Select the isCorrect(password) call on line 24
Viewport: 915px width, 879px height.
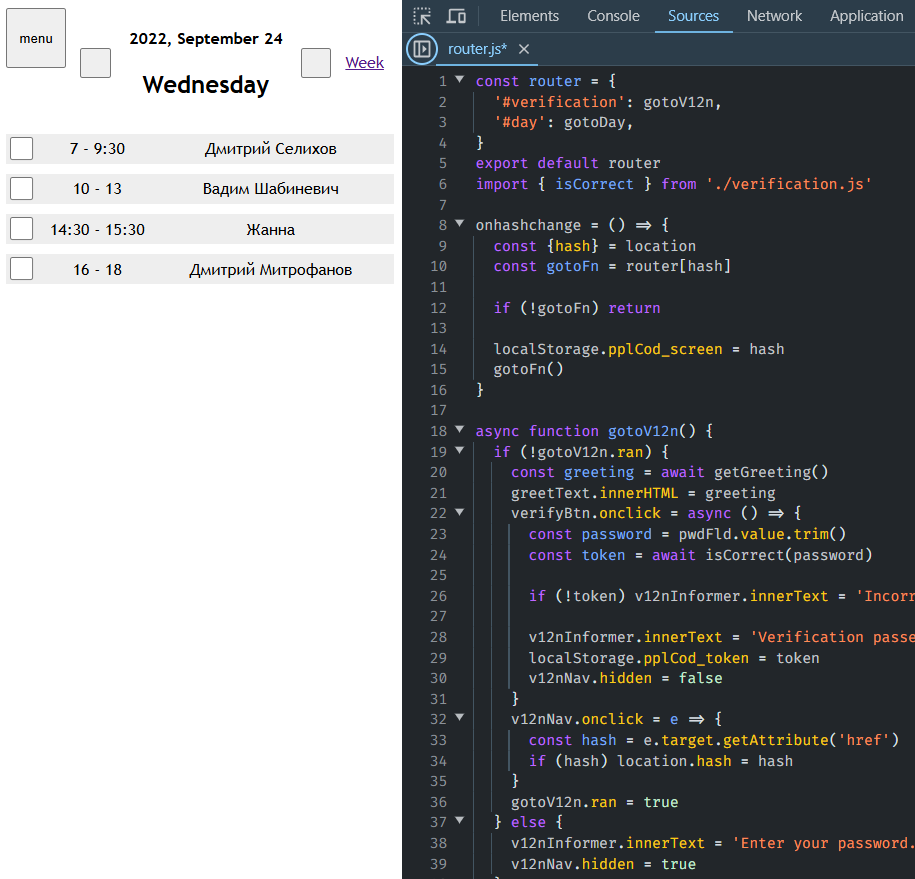pos(789,555)
